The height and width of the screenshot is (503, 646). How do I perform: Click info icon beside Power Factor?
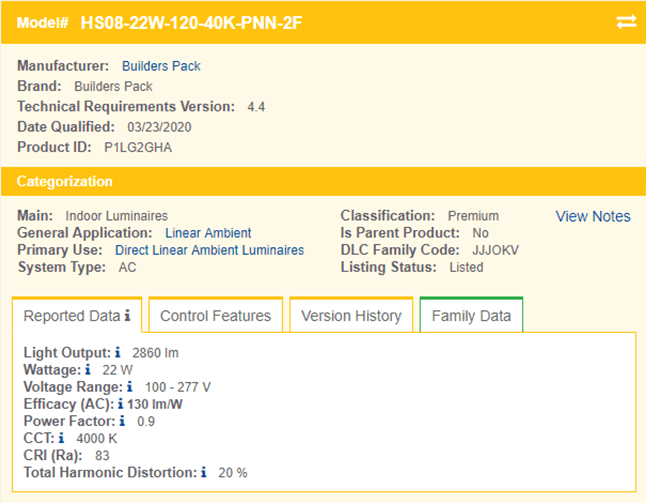click(122, 421)
